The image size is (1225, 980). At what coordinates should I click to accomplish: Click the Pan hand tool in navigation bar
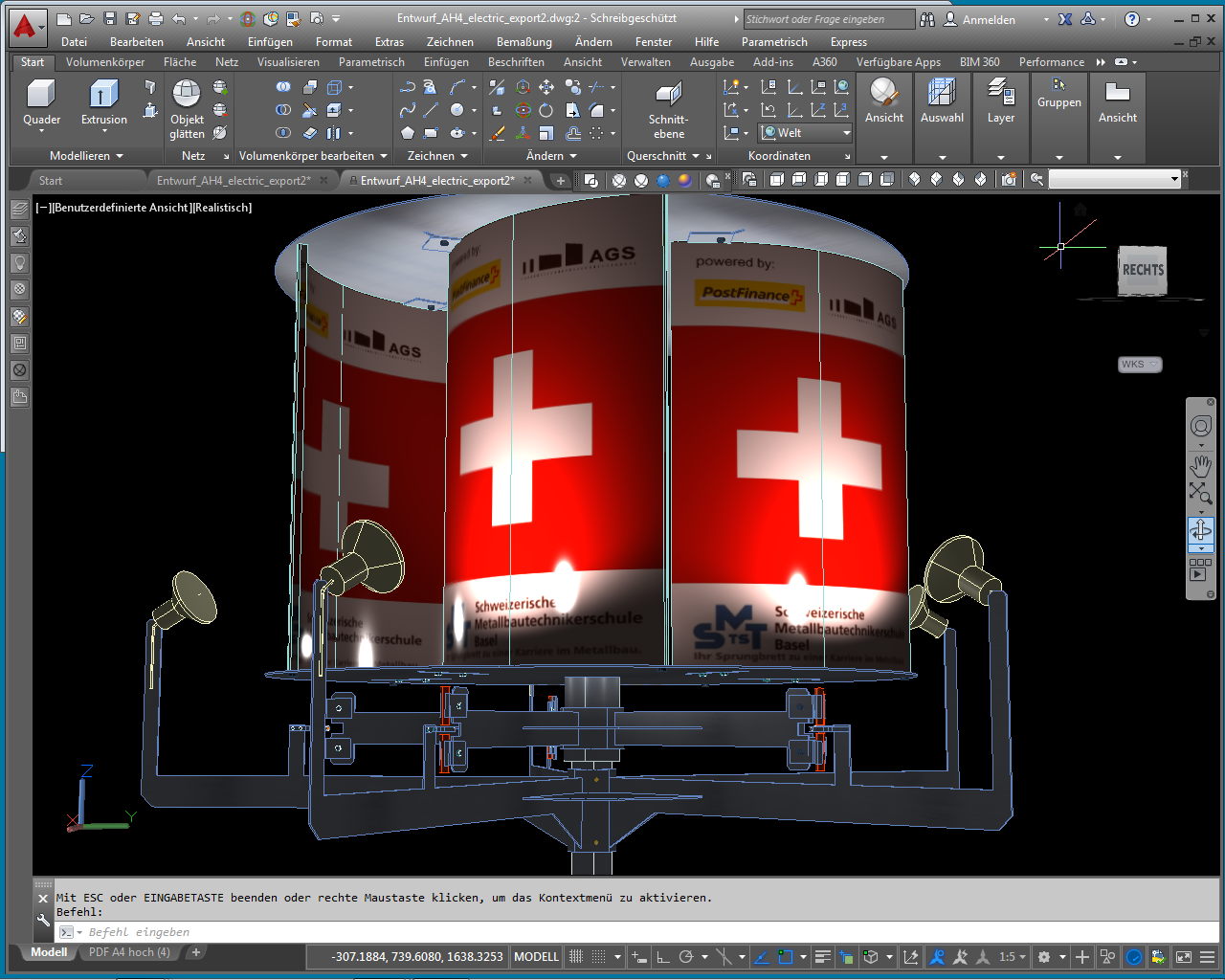pyautogui.click(x=1200, y=467)
